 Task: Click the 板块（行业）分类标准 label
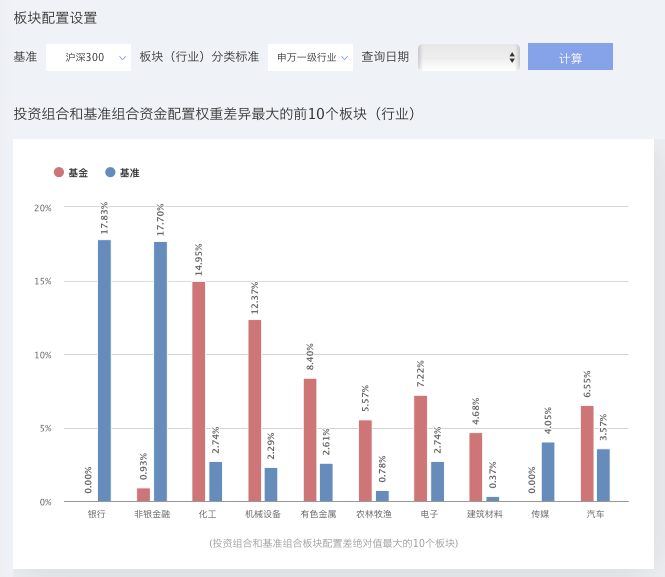pos(199,57)
